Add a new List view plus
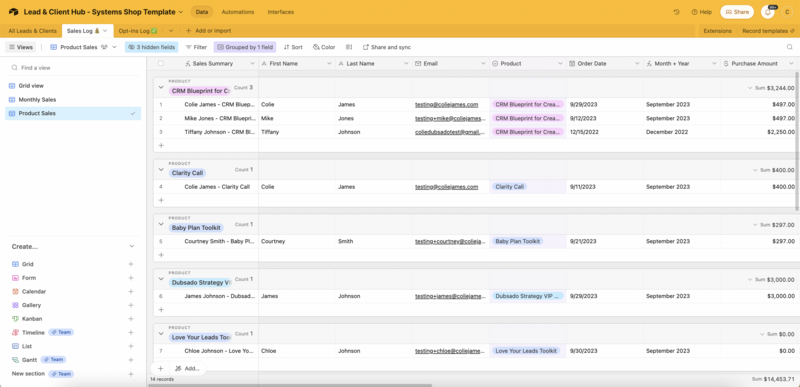The height and width of the screenshot is (387, 800). point(131,346)
